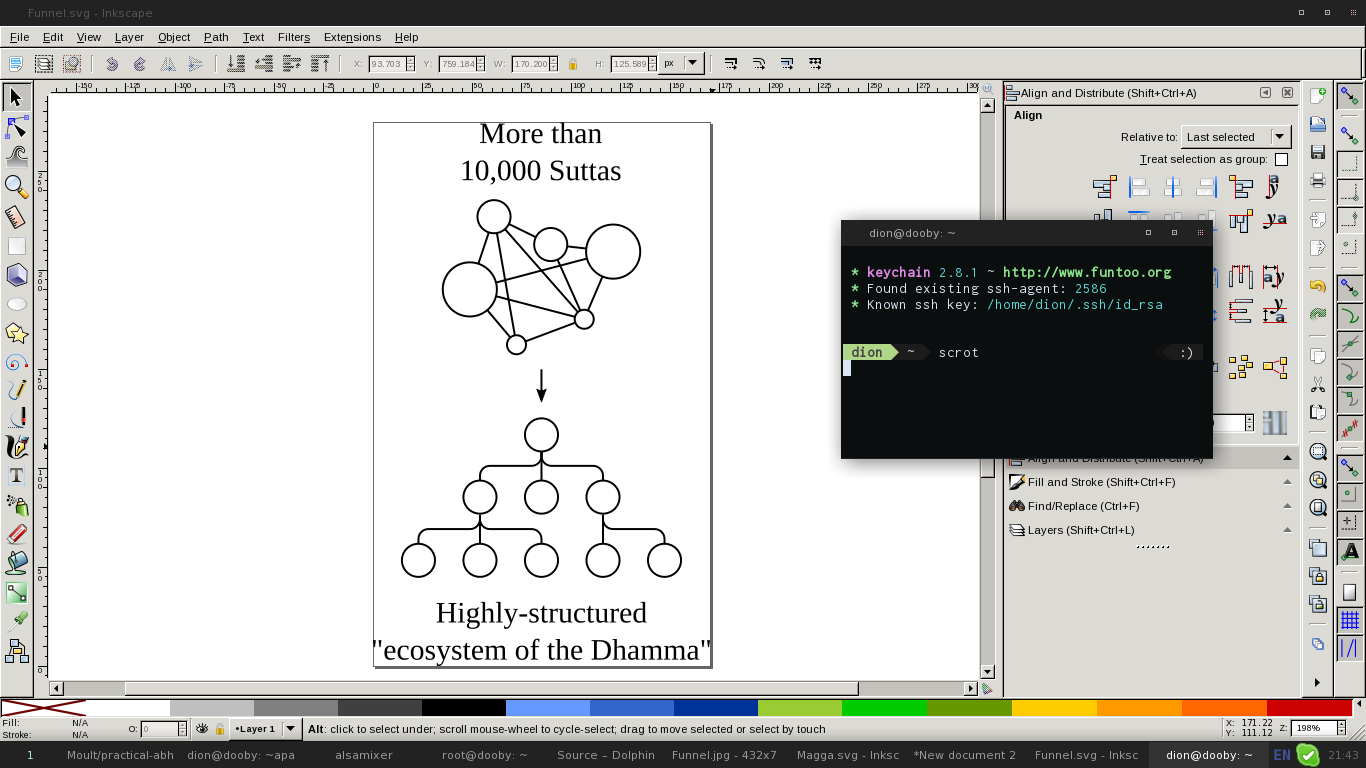Toggle snap to page border button

(1350, 592)
